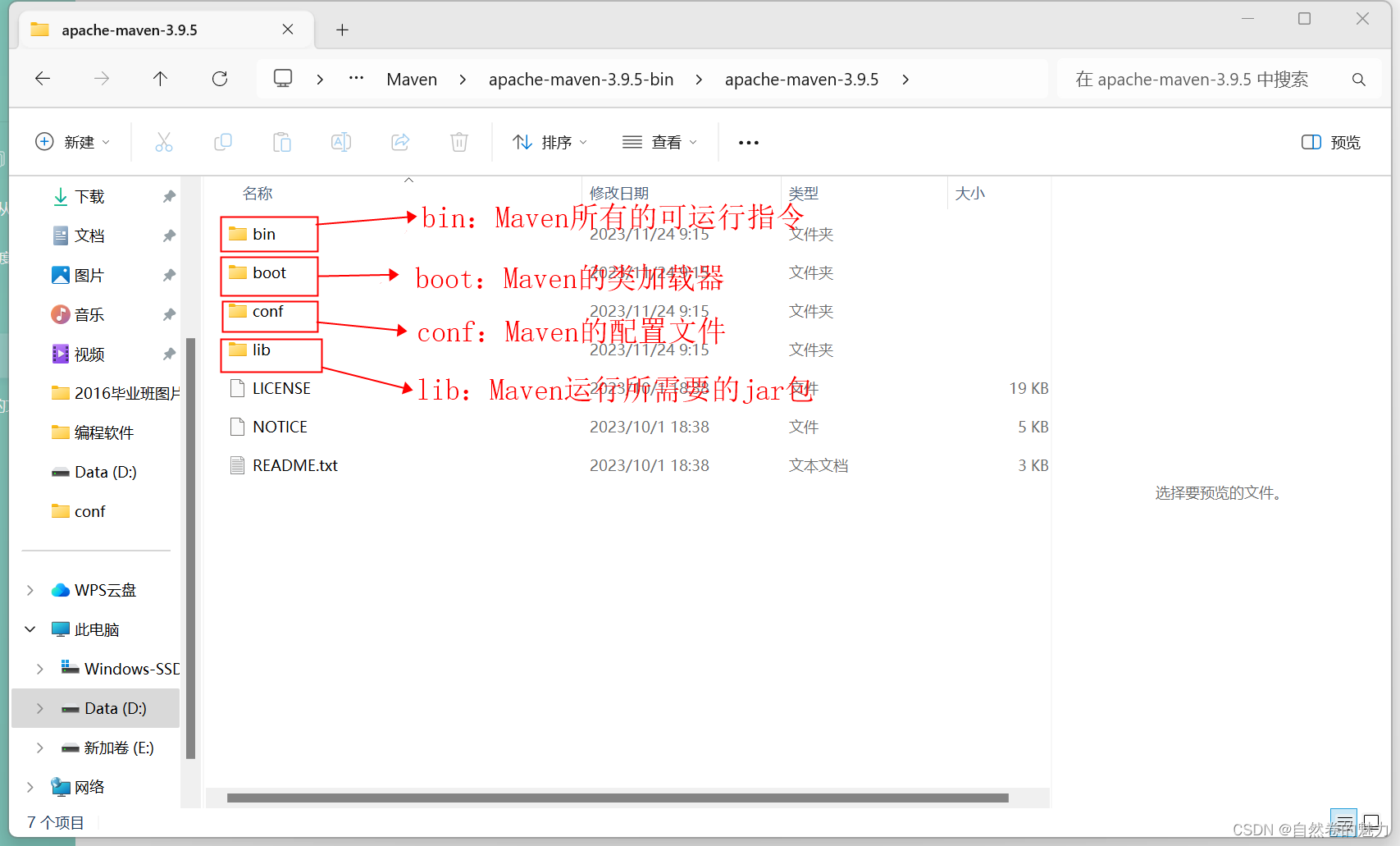
Task: Click the navigation pane vertical scrollbar
Action: coord(191,548)
